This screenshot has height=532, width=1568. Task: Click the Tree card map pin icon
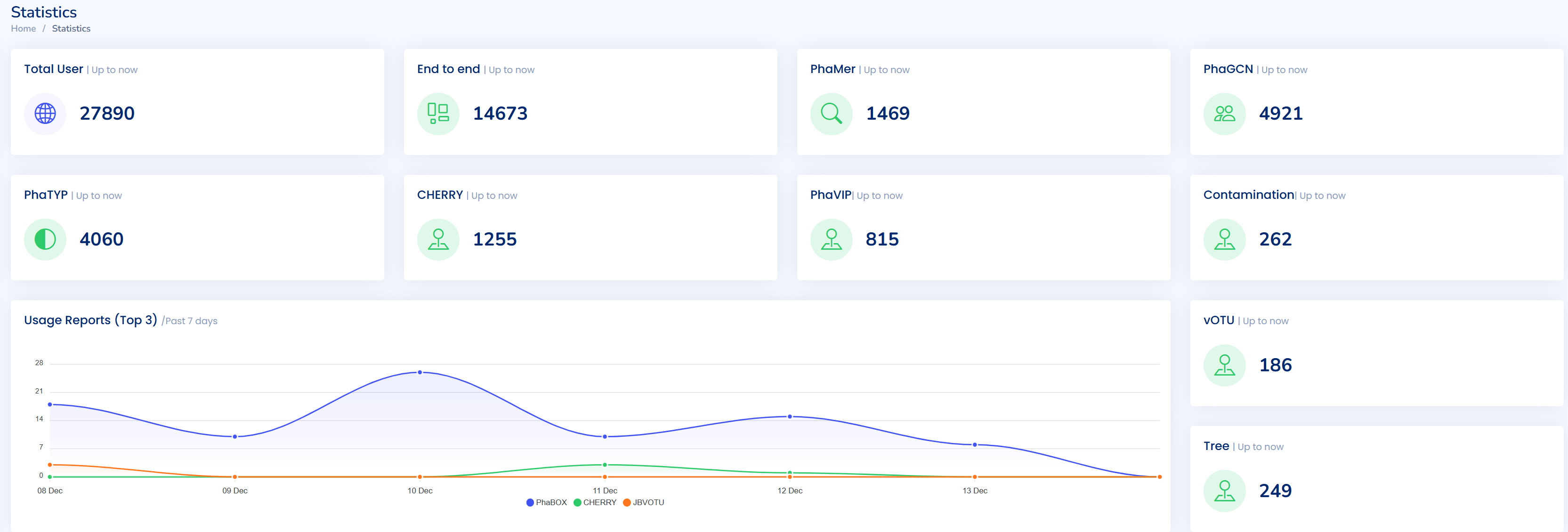(x=1224, y=491)
